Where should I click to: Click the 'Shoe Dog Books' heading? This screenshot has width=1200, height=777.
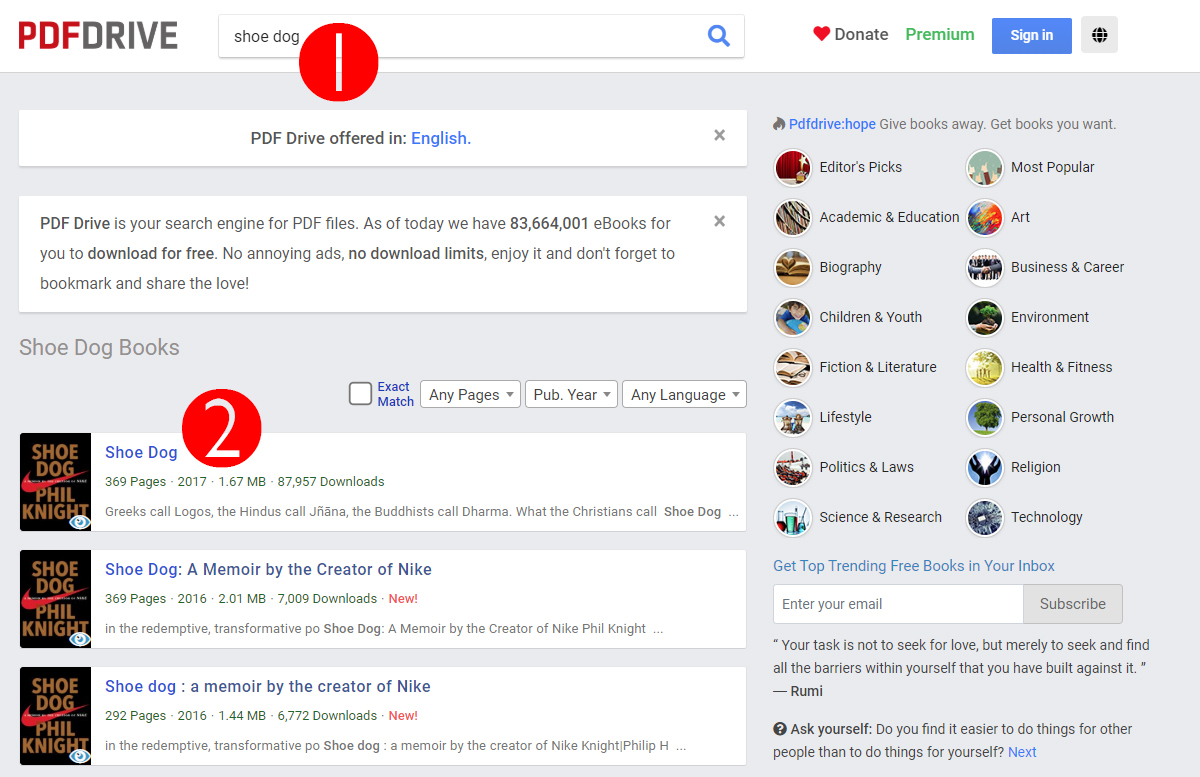[x=99, y=348]
